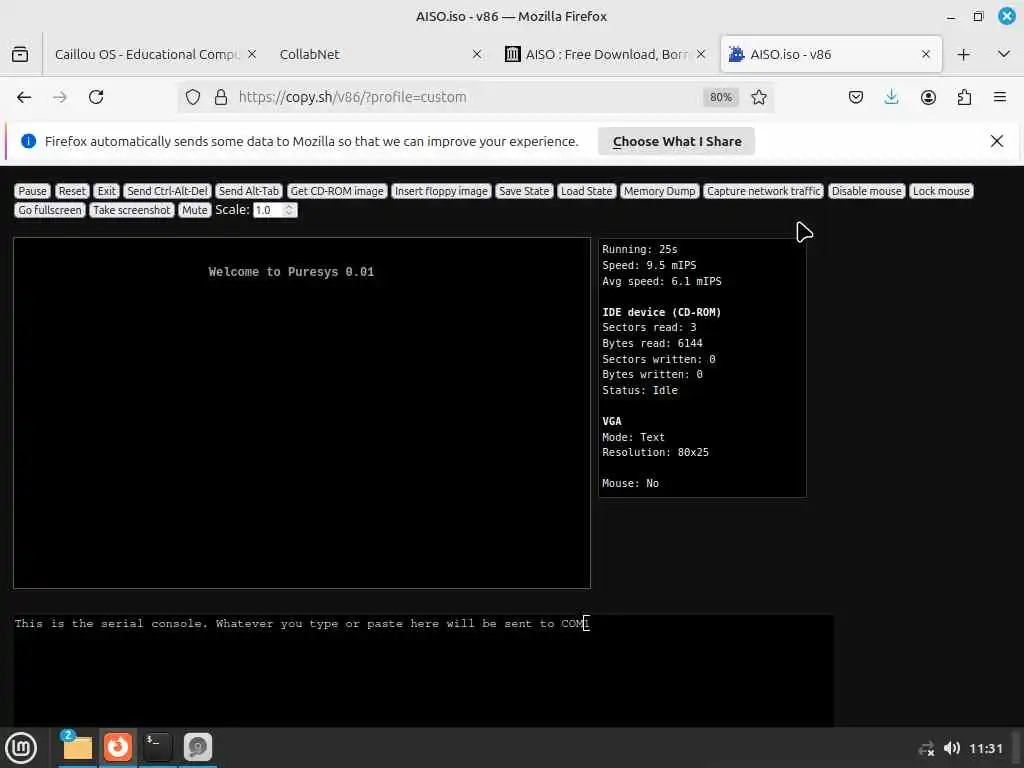Take screenshot of the emulator screen

coord(131,210)
